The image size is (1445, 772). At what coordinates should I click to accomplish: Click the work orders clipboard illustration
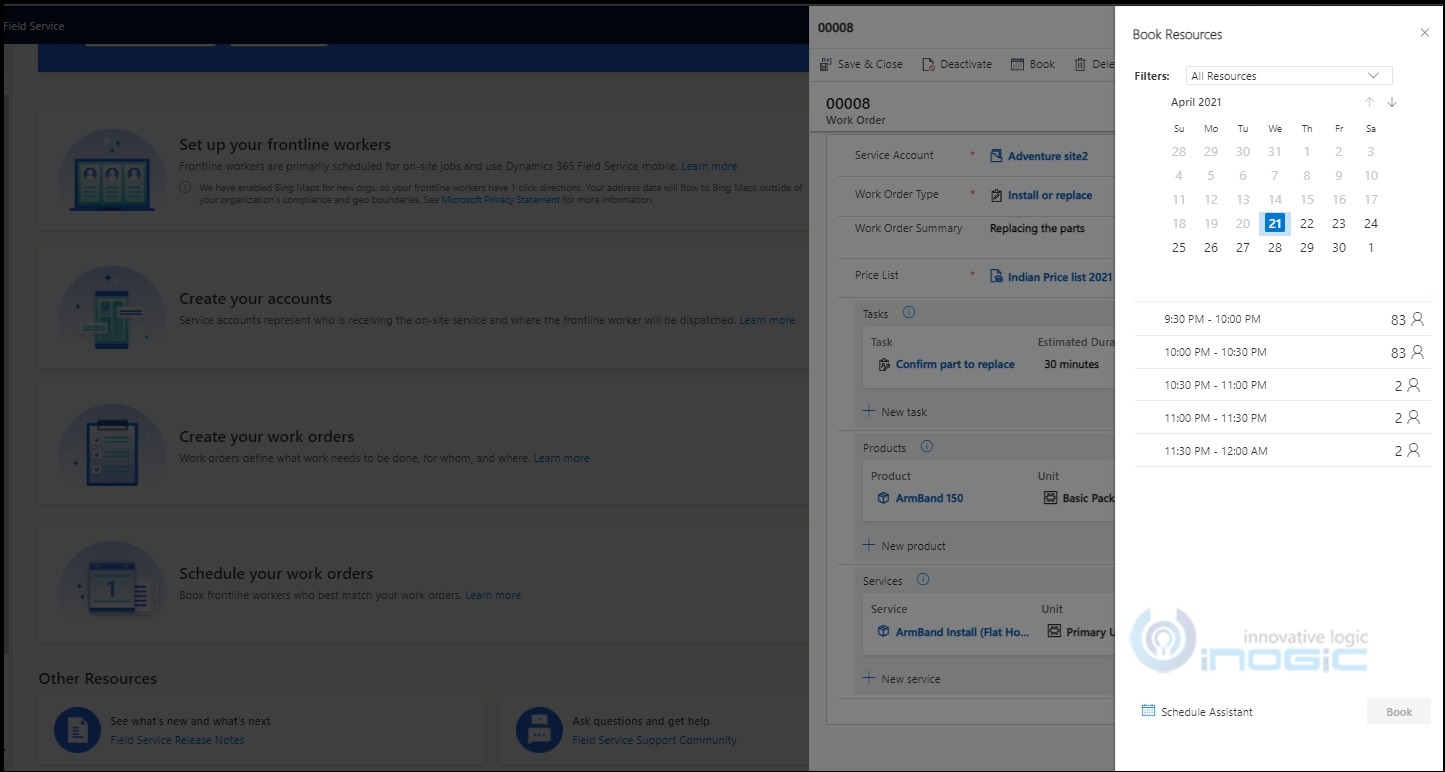click(112, 446)
